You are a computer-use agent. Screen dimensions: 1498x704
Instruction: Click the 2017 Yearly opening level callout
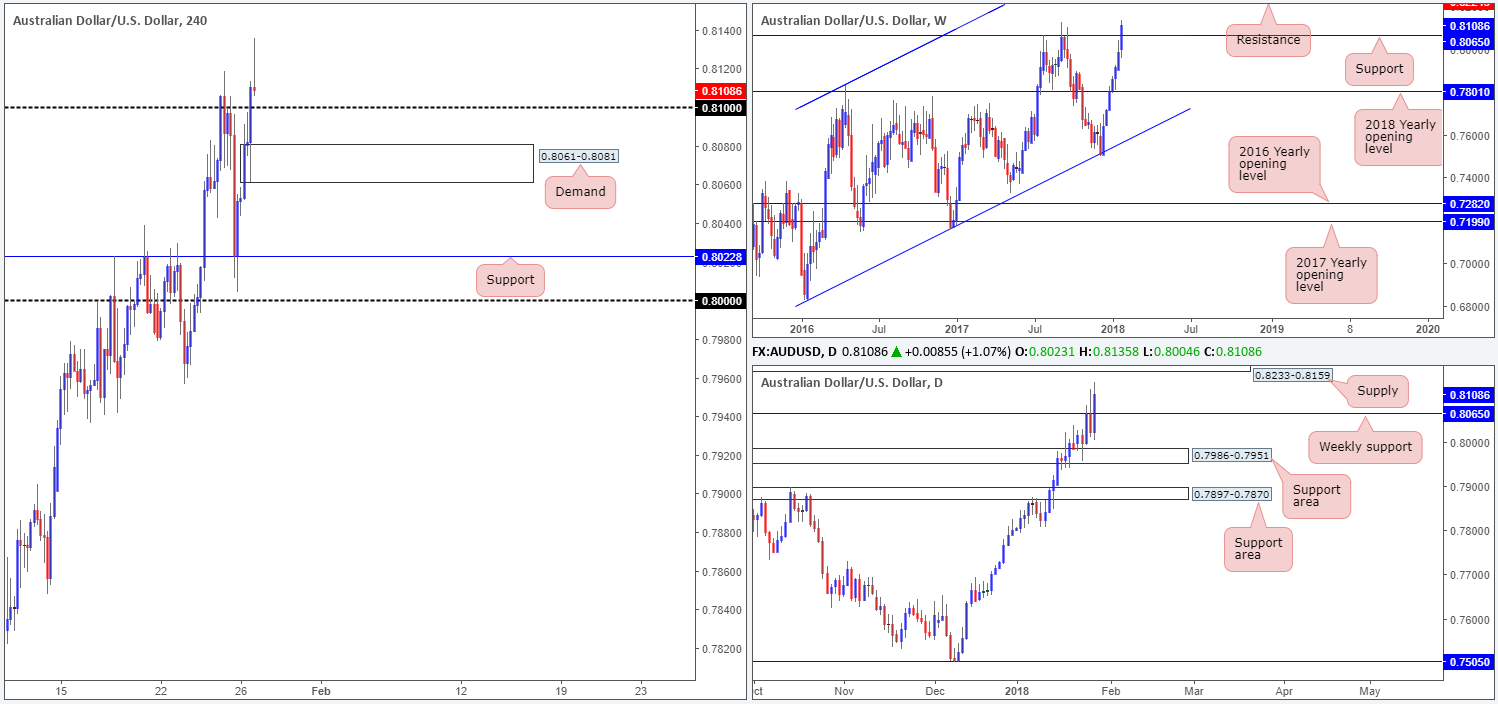pyautogui.click(x=1333, y=274)
